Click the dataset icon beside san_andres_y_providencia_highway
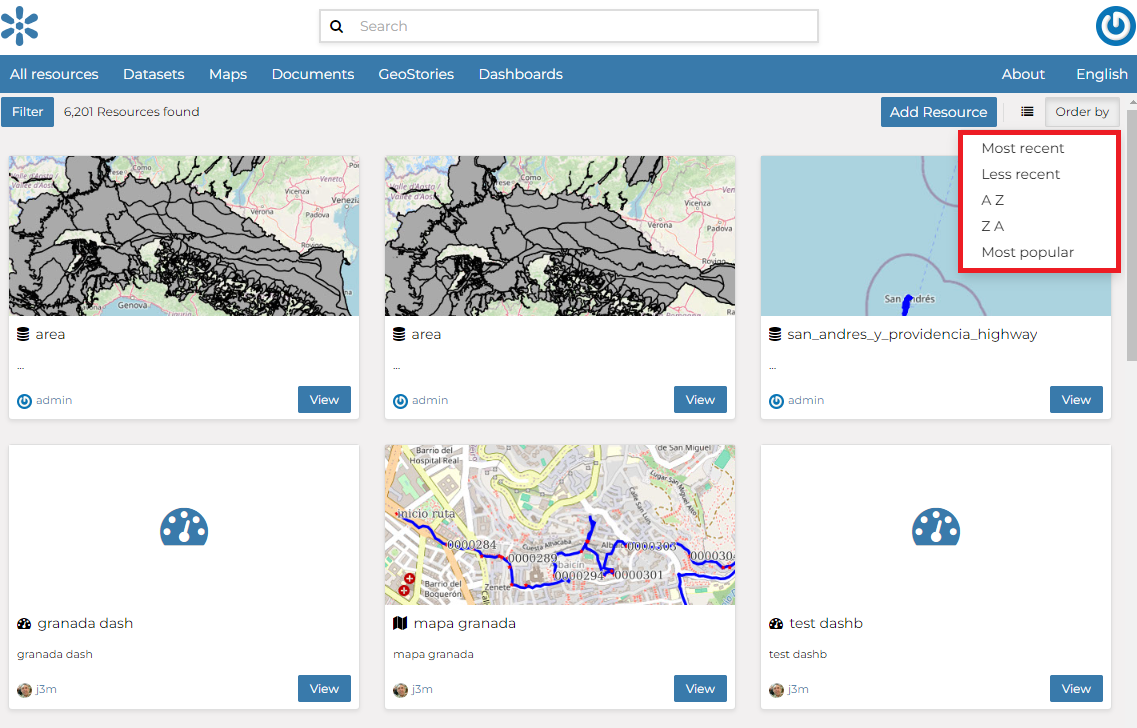The image size is (1137, 728). click(774, 334)
